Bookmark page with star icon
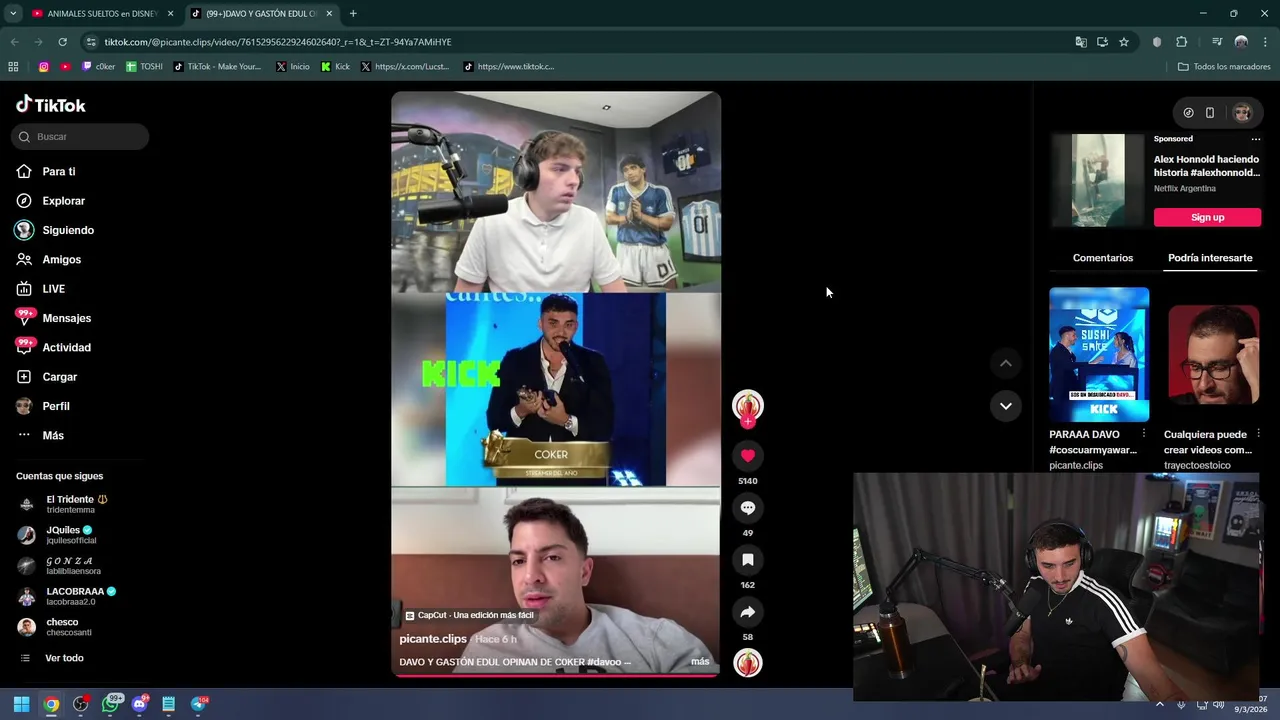1280x720 pixels. 1124,42
